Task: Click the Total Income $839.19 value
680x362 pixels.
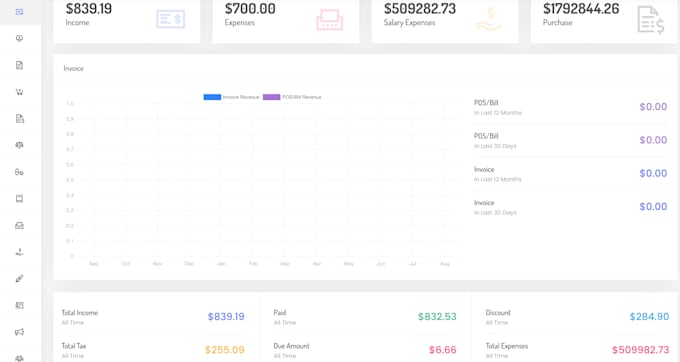Action: tap(226, 316)
